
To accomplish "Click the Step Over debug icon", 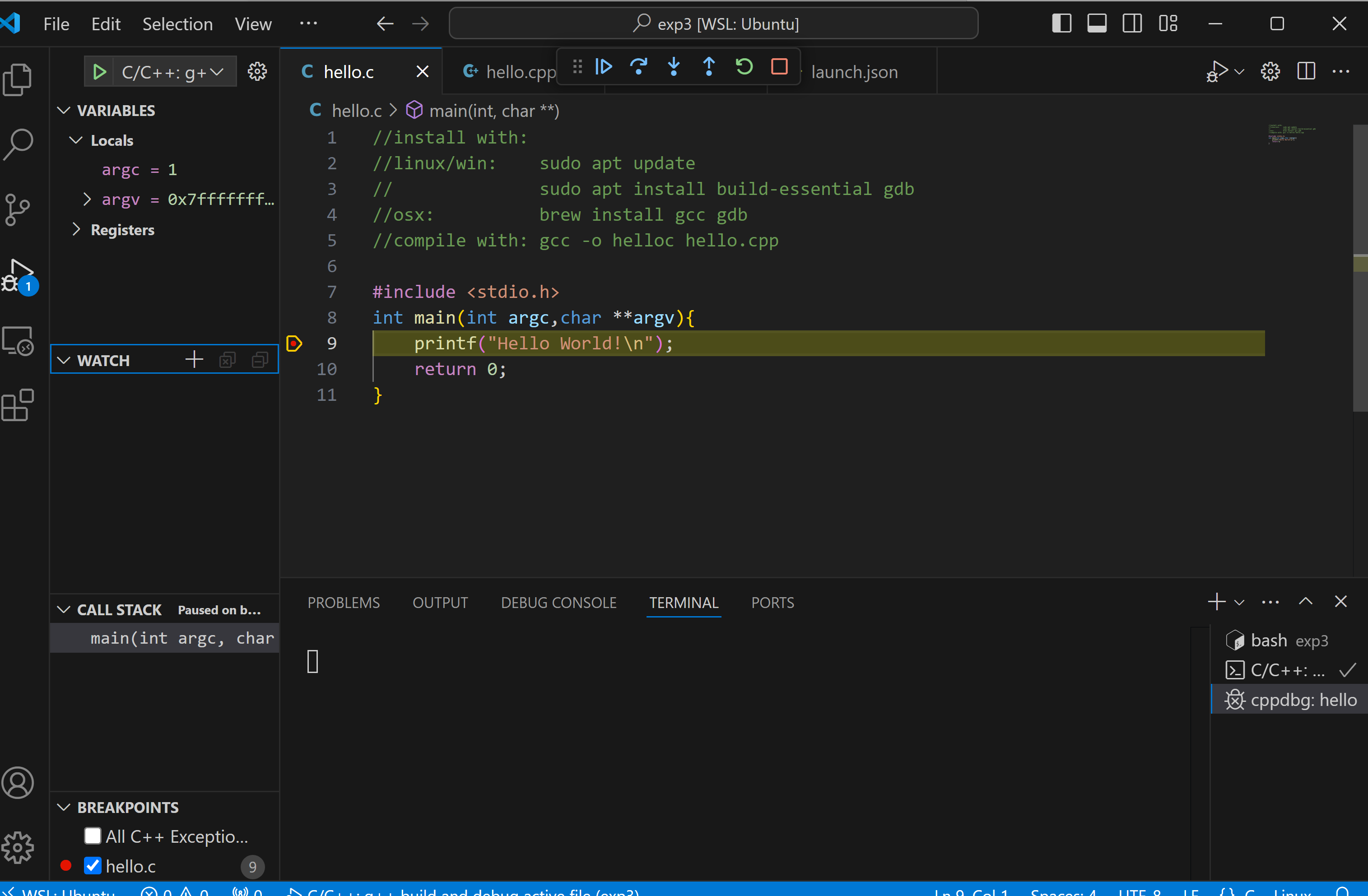I will 638,67.
